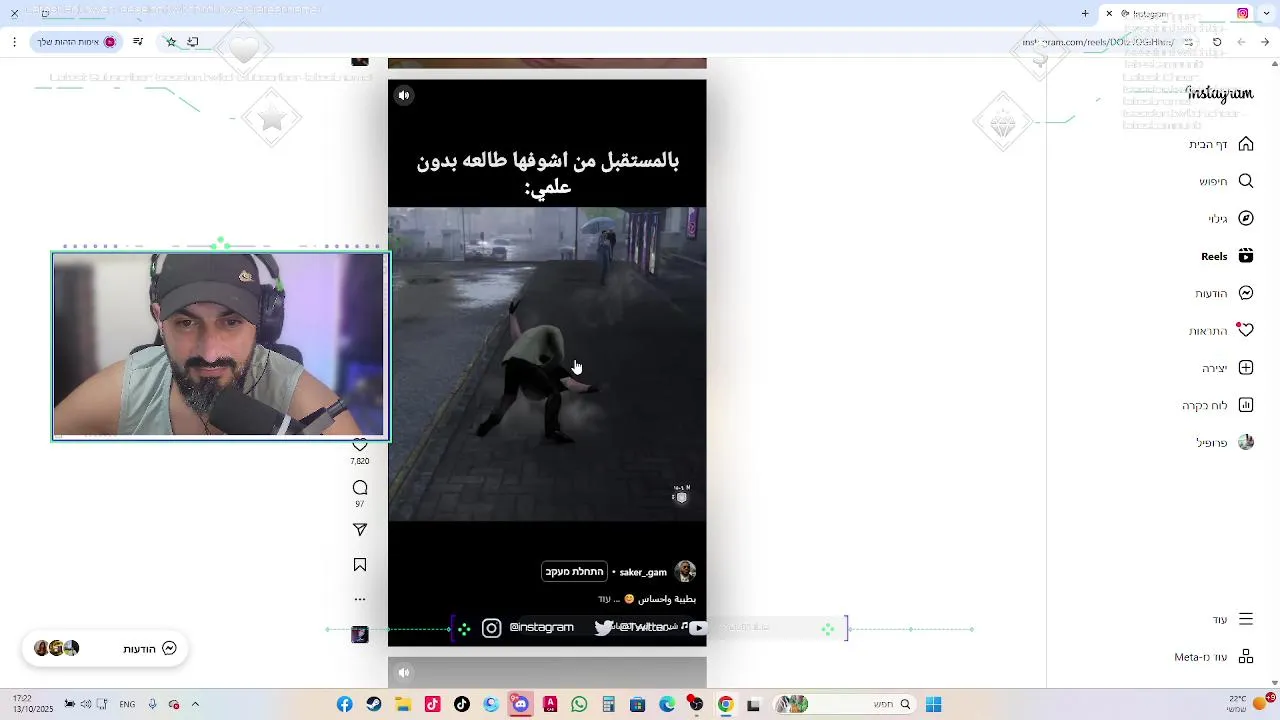Open a new browser tab

(x=1085, y=13)
